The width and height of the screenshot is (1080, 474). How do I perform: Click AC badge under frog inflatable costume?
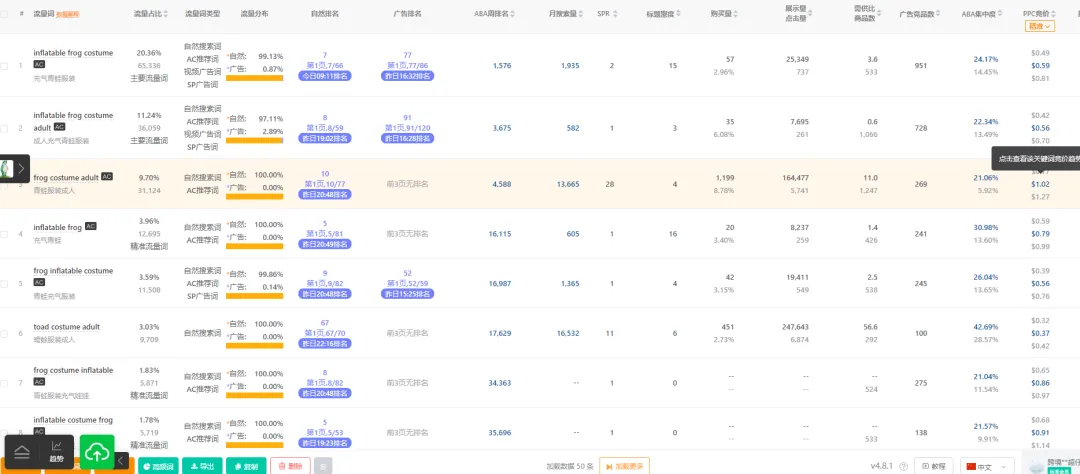pos(39,282)
